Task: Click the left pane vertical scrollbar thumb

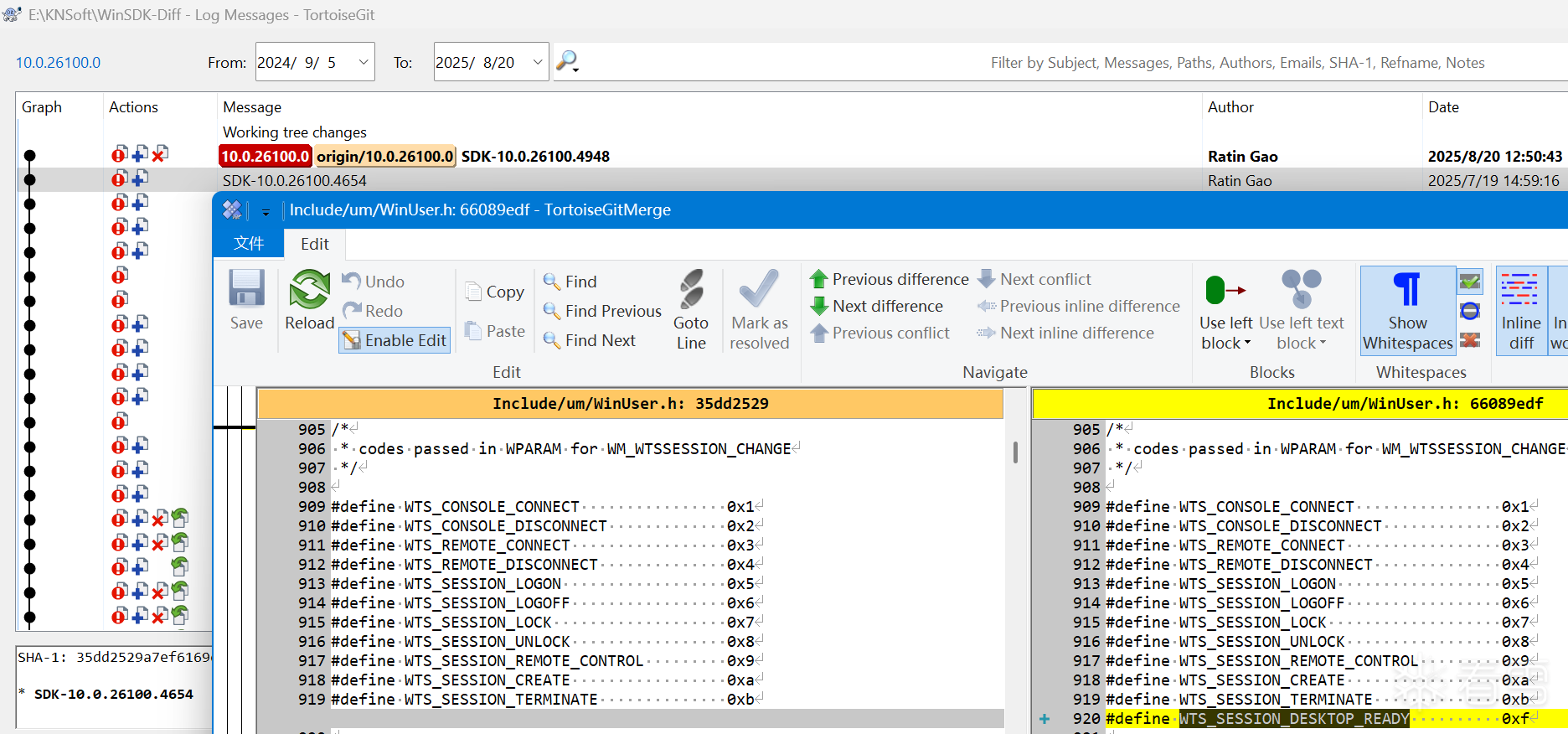Action: coord(1015,452)
